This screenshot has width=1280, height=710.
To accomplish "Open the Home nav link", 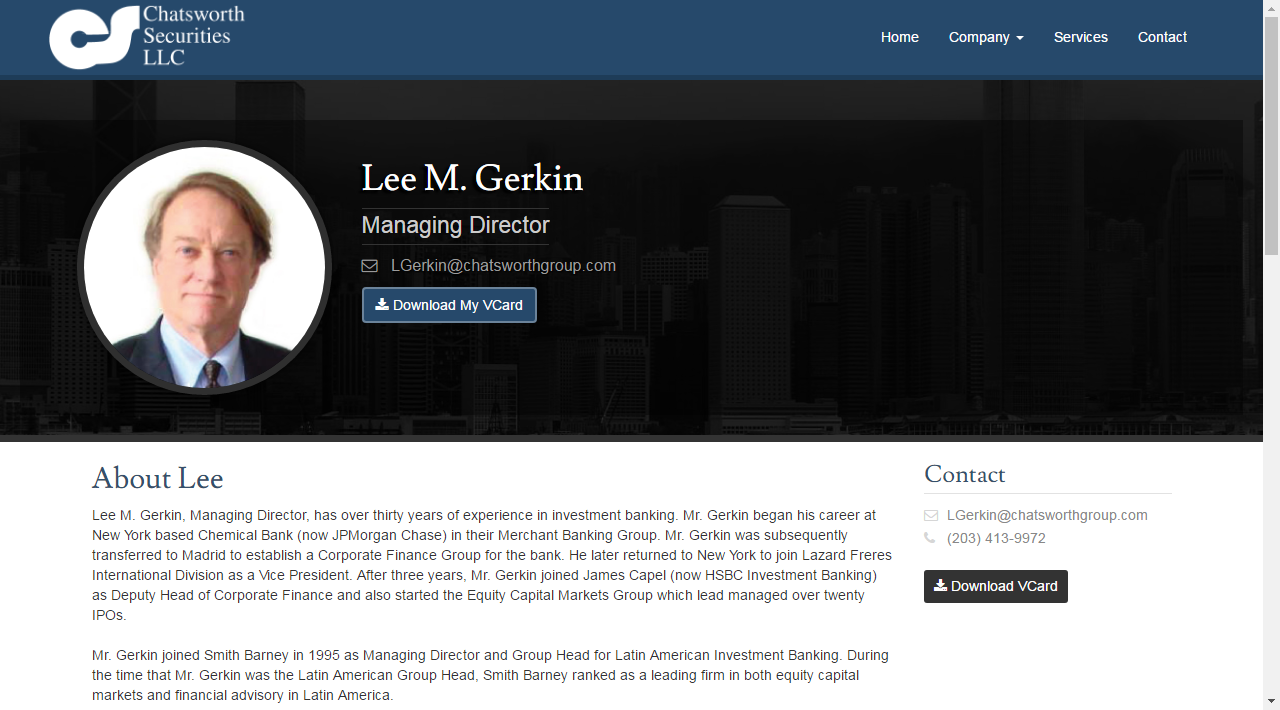I will pyautogui.click(x=900, y=37).
